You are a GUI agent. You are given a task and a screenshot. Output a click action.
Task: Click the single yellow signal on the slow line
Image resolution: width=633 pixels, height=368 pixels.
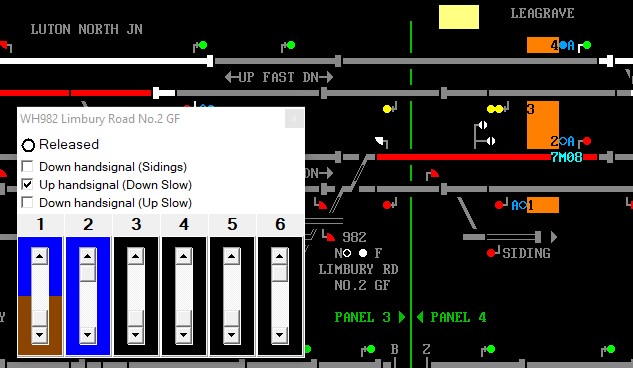click(x=387, y=109)
